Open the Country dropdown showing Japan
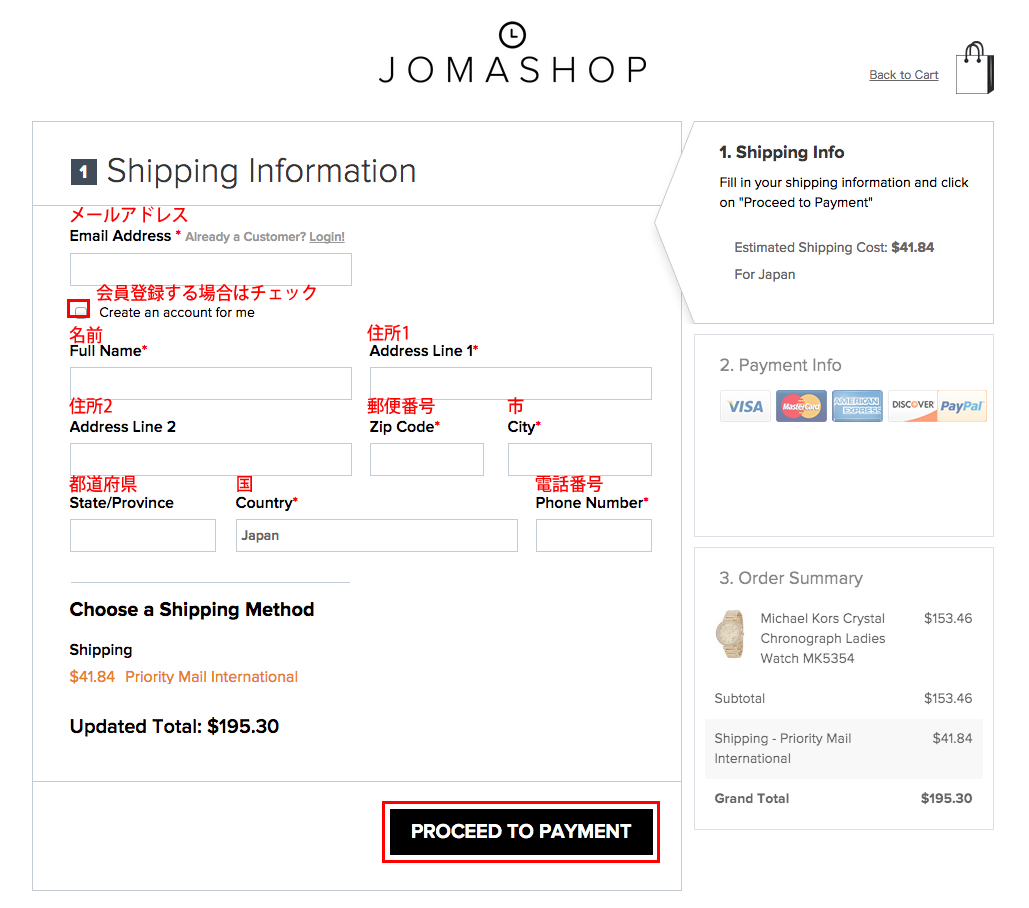Image resolution: width=1029 pixels, height=908 pixels. [377, 535]
